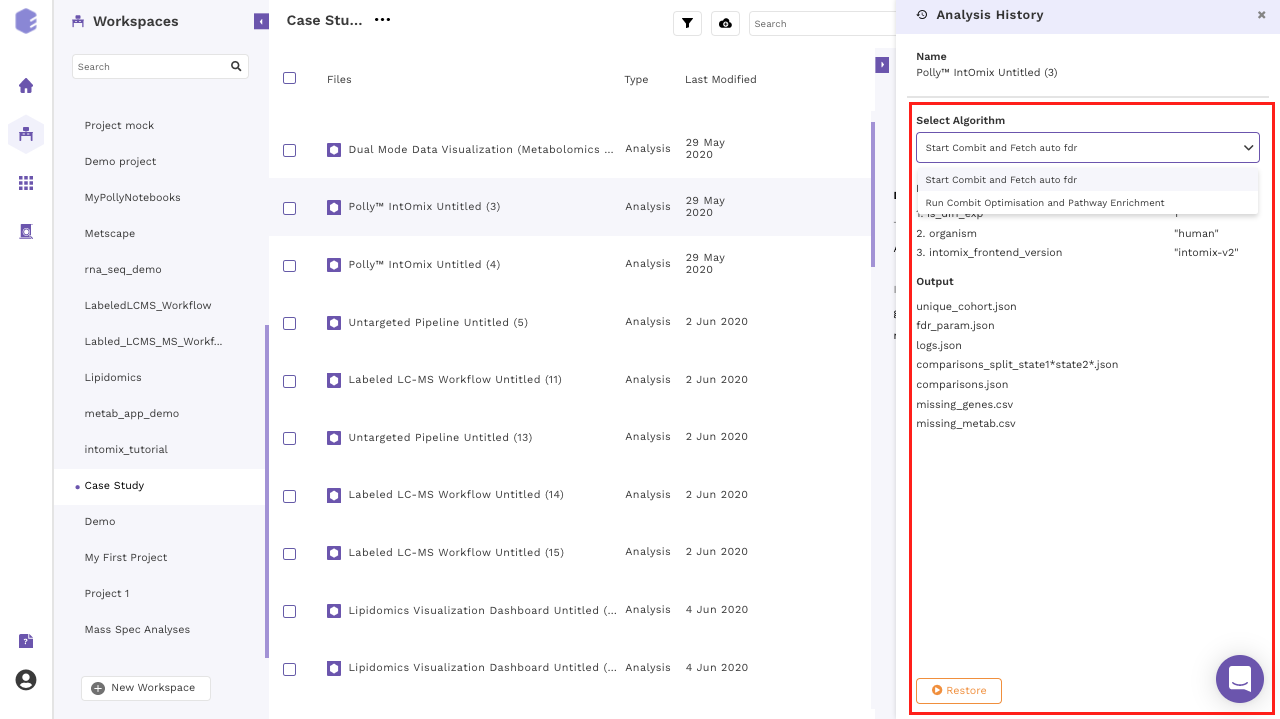
Task: Open the rna_seq_demo workspace
Action: [123, 270]
